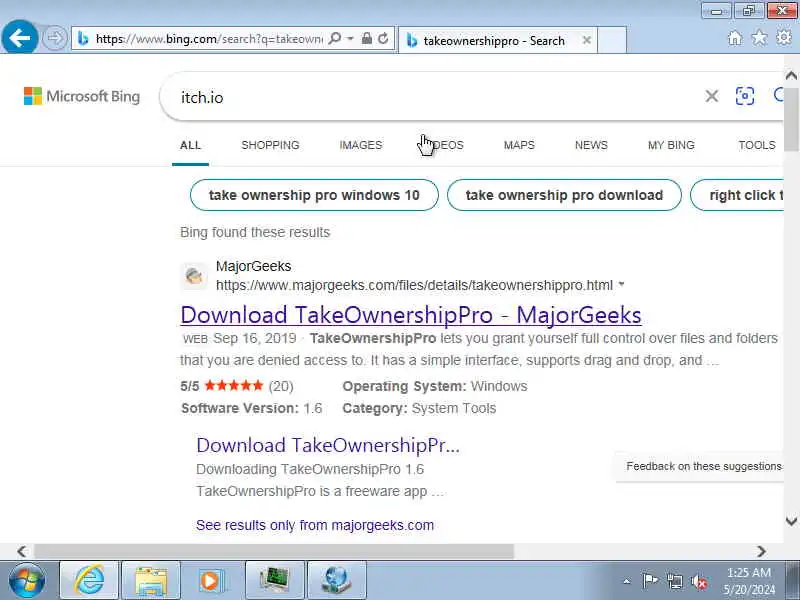This screenshot has width=800, height=600.
Task: Open the majorgeeks.com takeownershippro.html URL
Action: tap(414, 285)
